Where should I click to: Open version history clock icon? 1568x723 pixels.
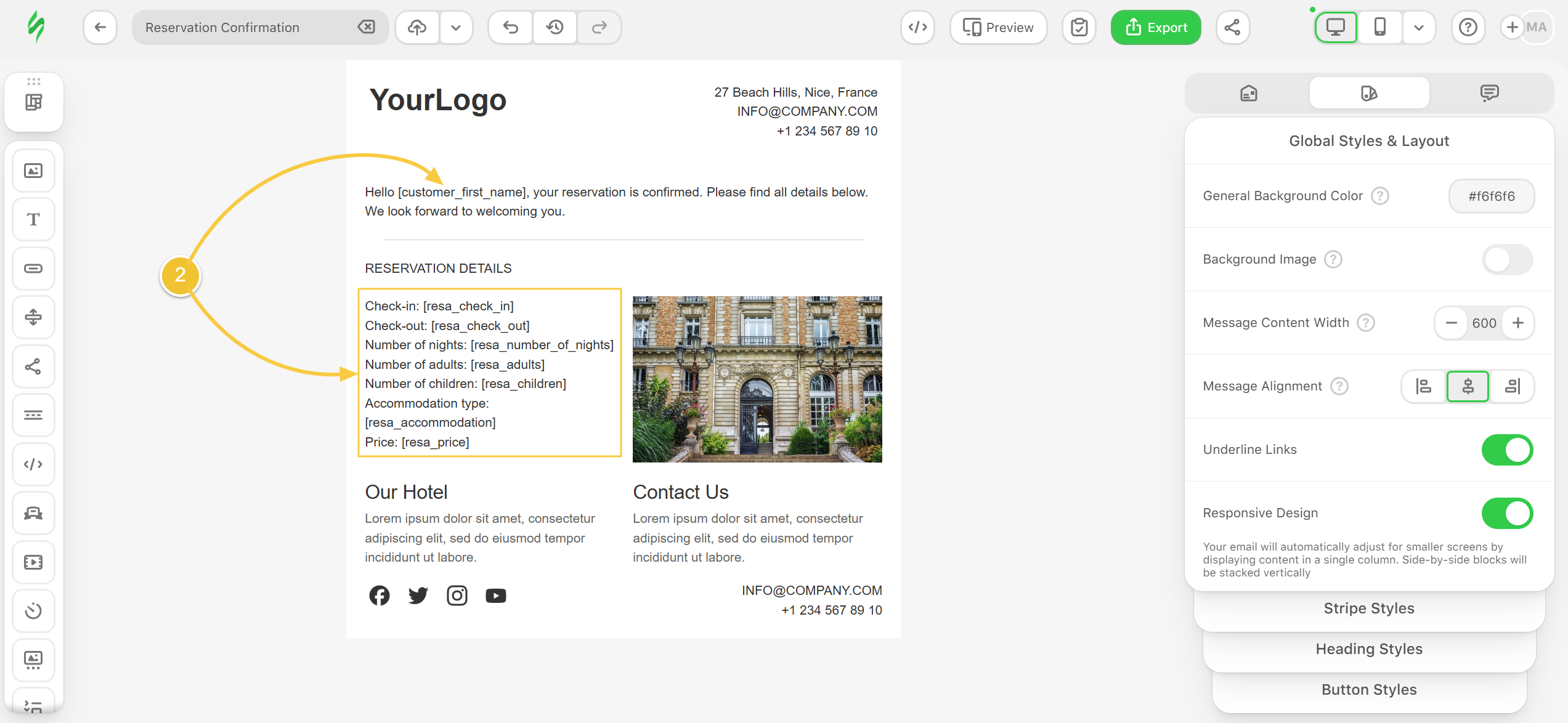(555, 27)
